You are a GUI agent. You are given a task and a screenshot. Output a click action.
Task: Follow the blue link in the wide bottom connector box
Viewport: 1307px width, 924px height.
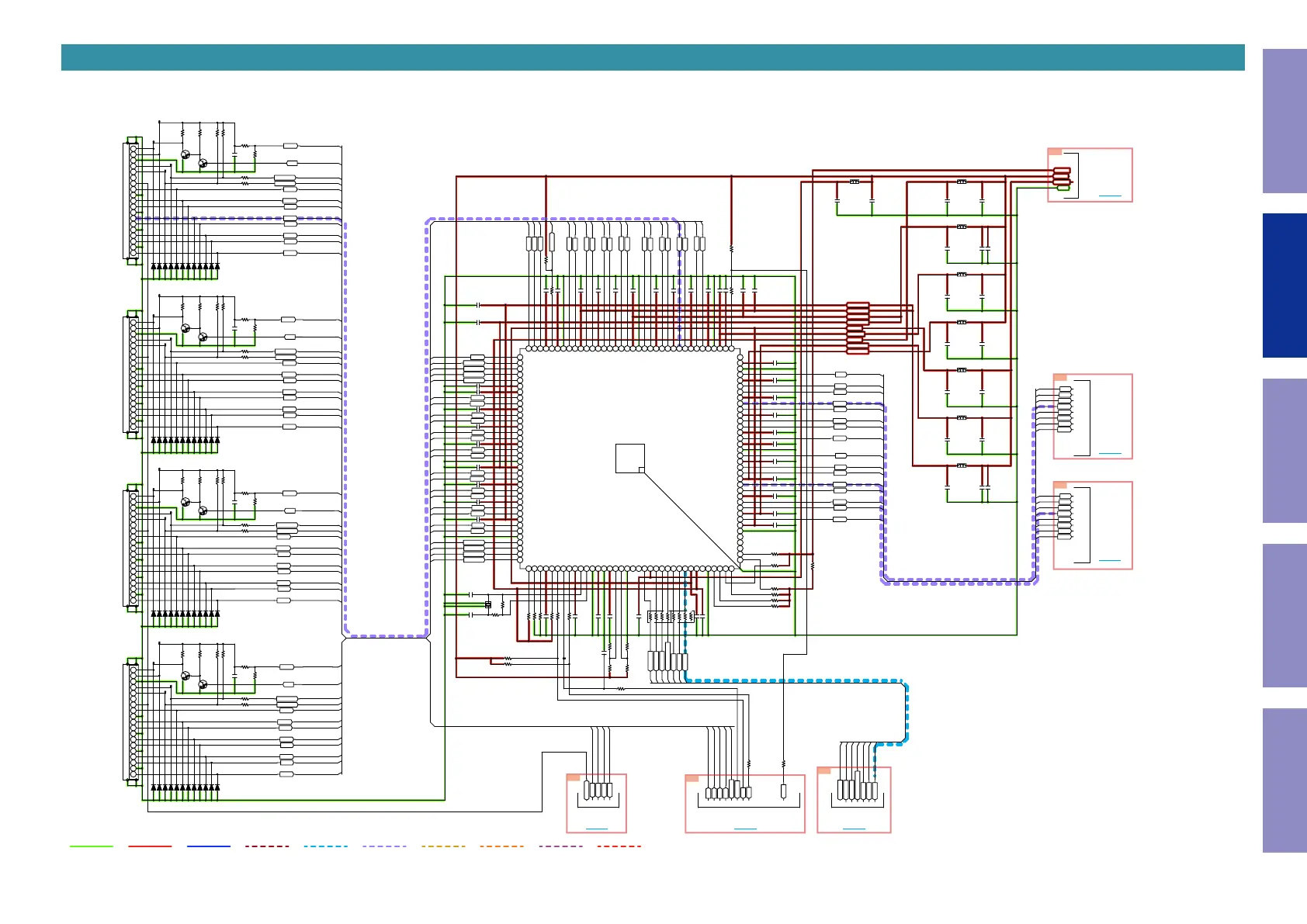point(745,829)
